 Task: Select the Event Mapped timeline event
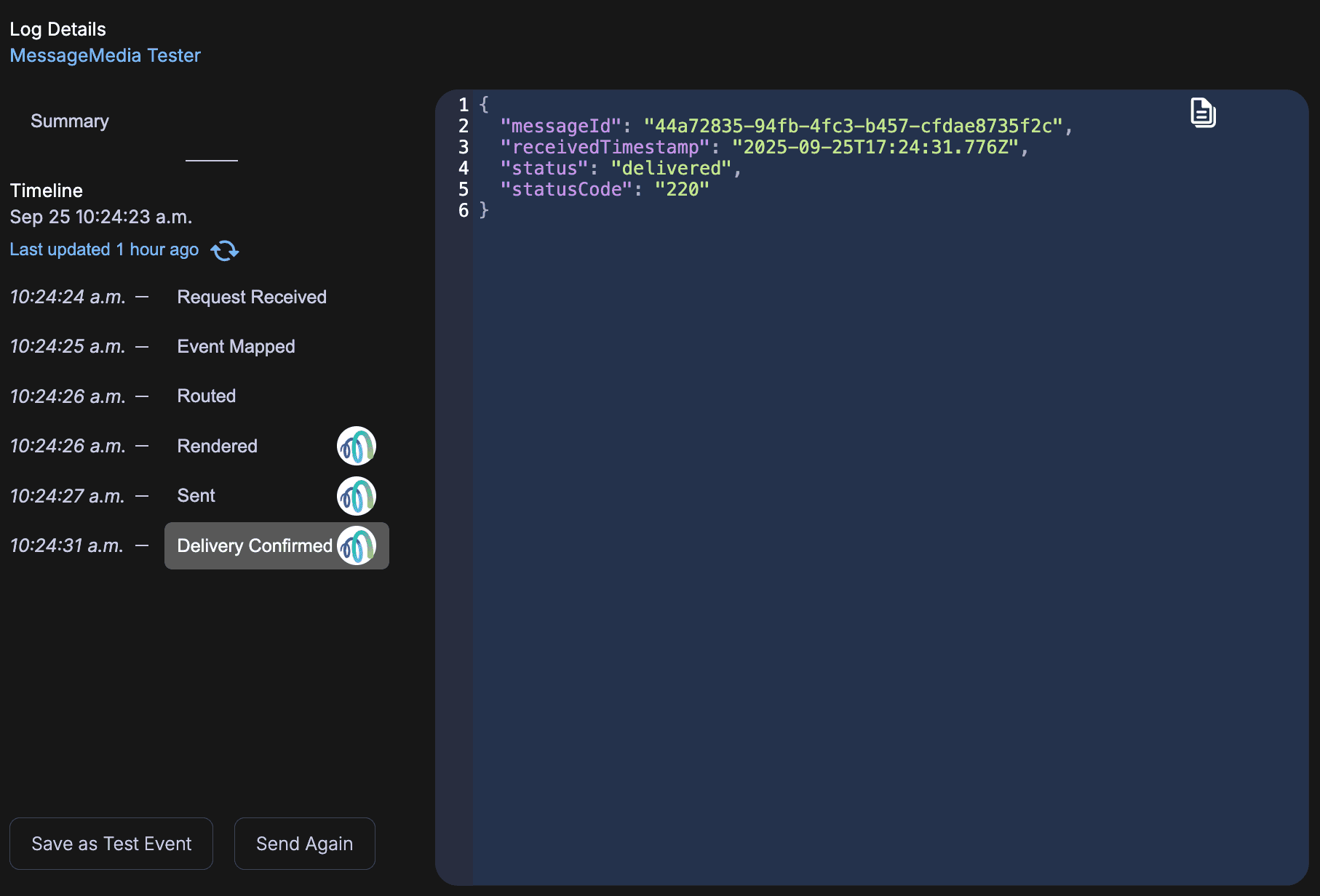[236, 346]
